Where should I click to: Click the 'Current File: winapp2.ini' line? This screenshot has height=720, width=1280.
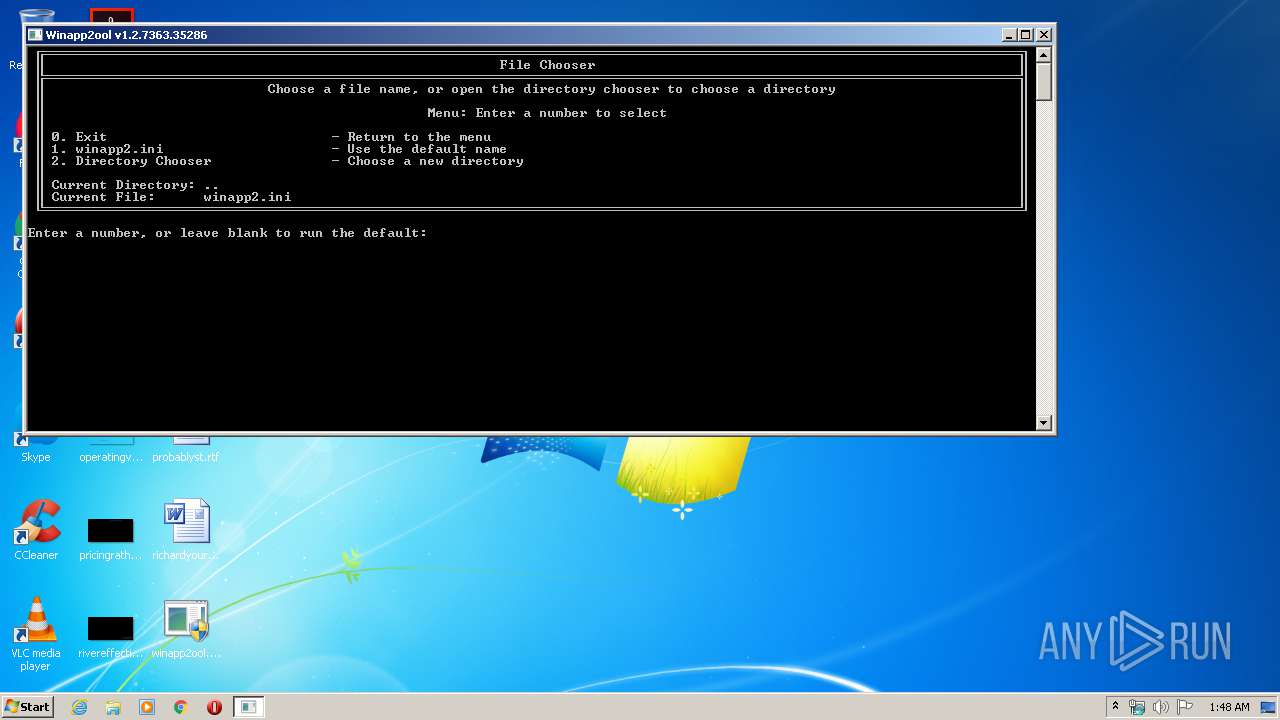point(171,197)
